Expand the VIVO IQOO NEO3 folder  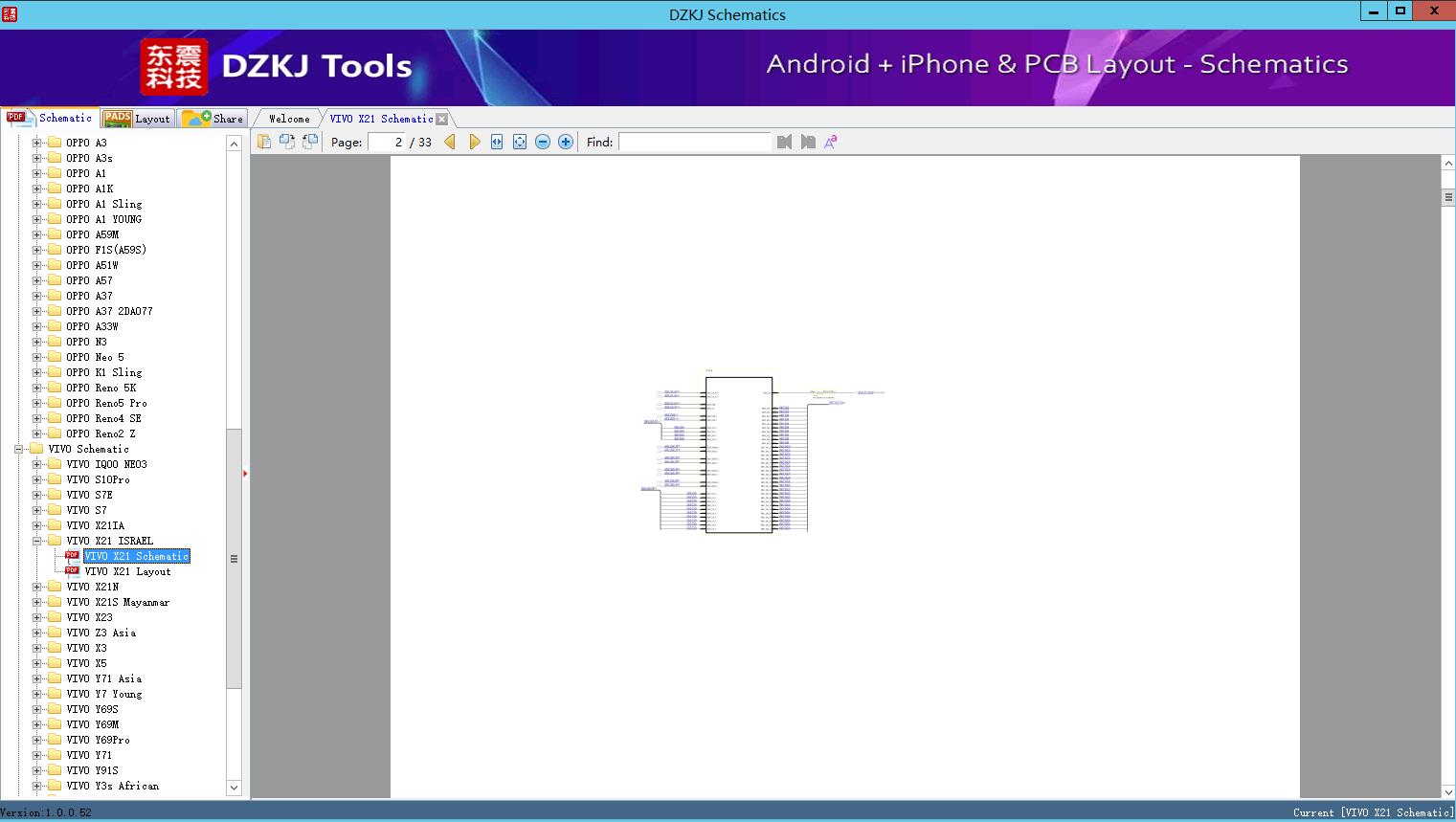pos(37,464)
